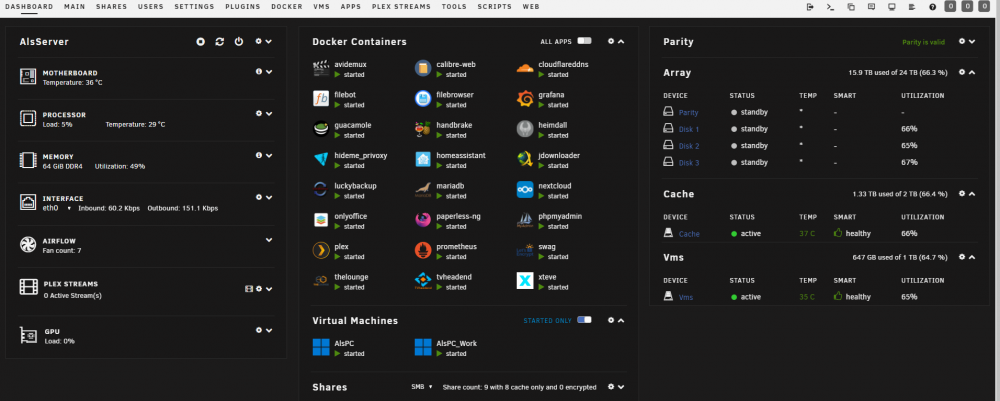This screenshot has width=1000, height=401.
Task: Expand the Shares panel chevron
Action: (x=622, y=386)
